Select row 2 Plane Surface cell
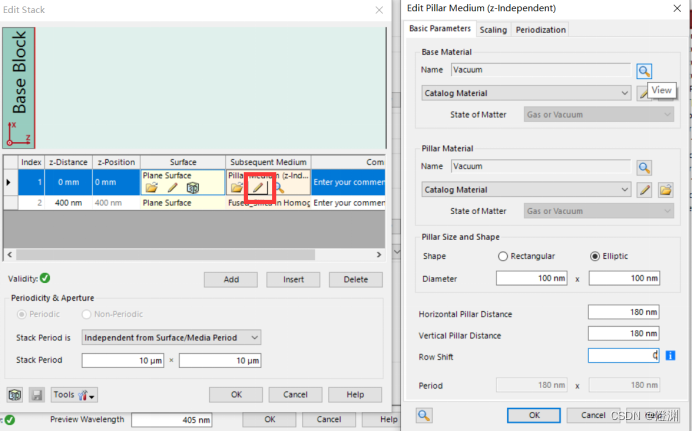 coord(183,203)
